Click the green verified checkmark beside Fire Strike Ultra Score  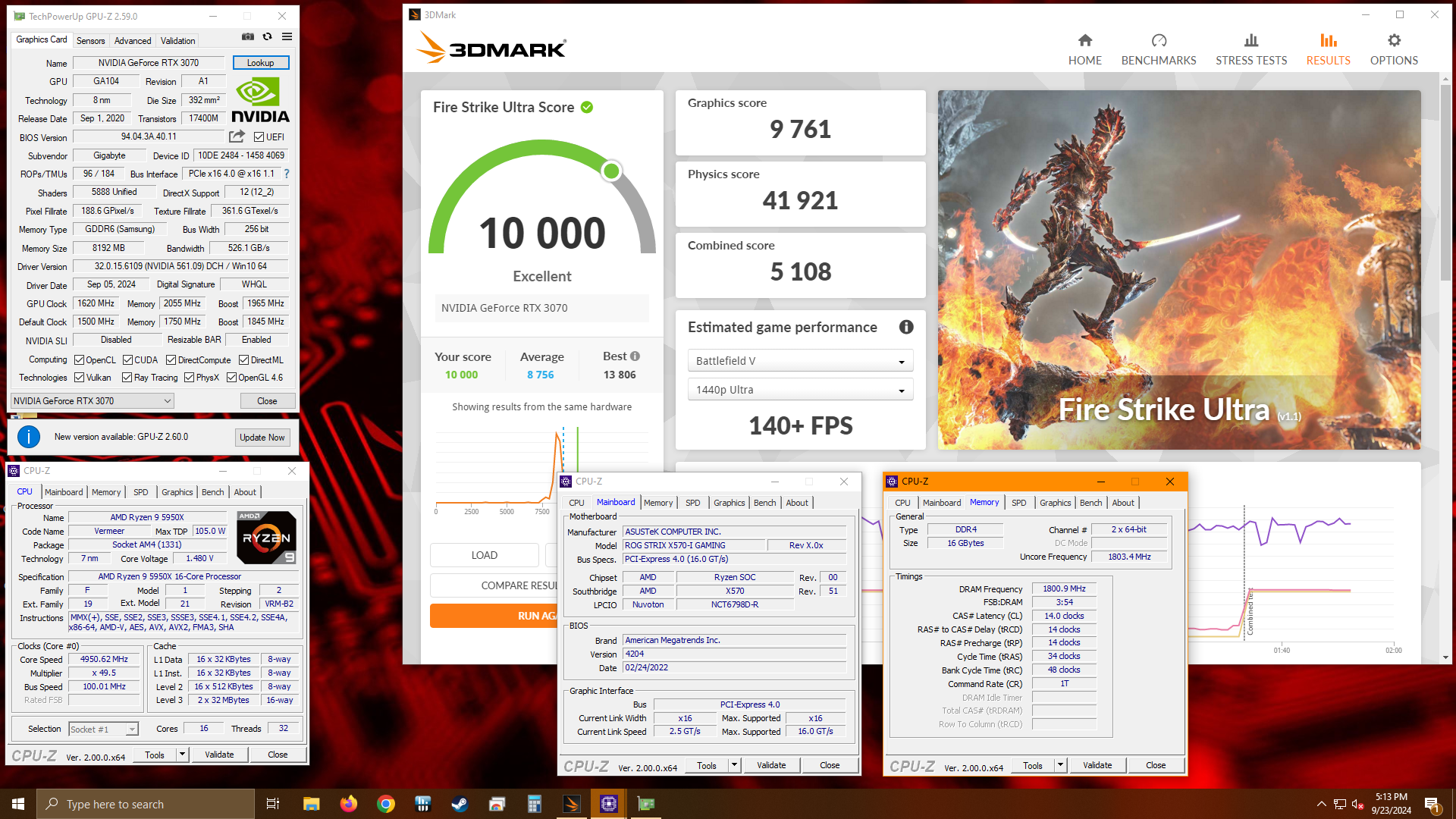[x=587, y=108]
